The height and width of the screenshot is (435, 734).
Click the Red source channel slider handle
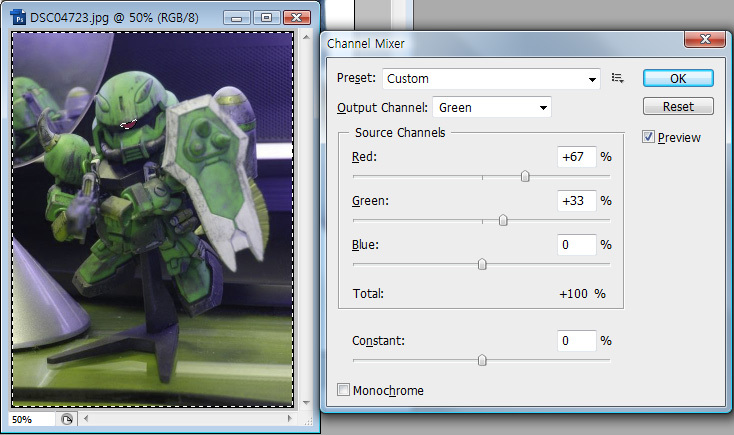525,176
